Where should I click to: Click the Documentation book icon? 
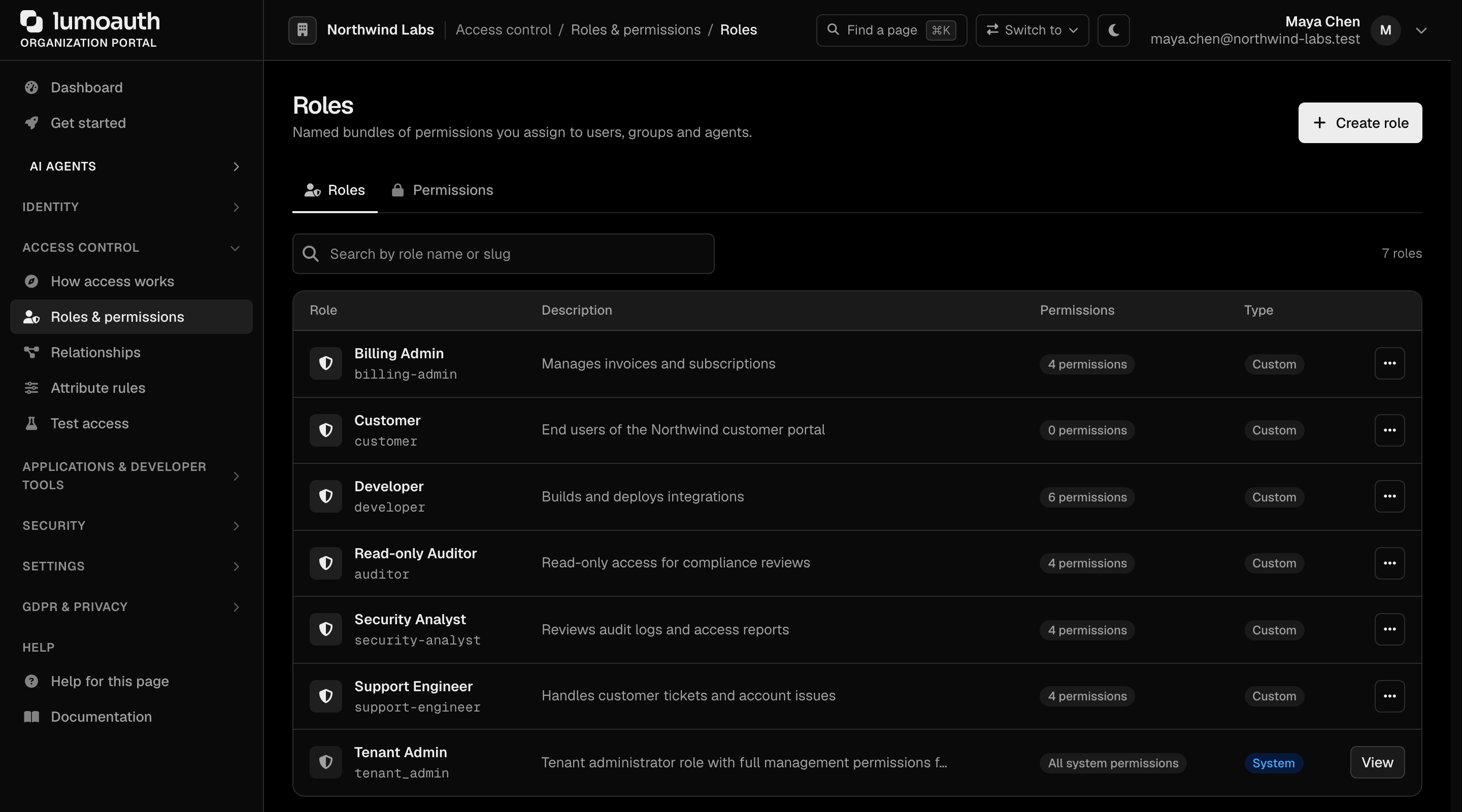click(x=31, y=717)
